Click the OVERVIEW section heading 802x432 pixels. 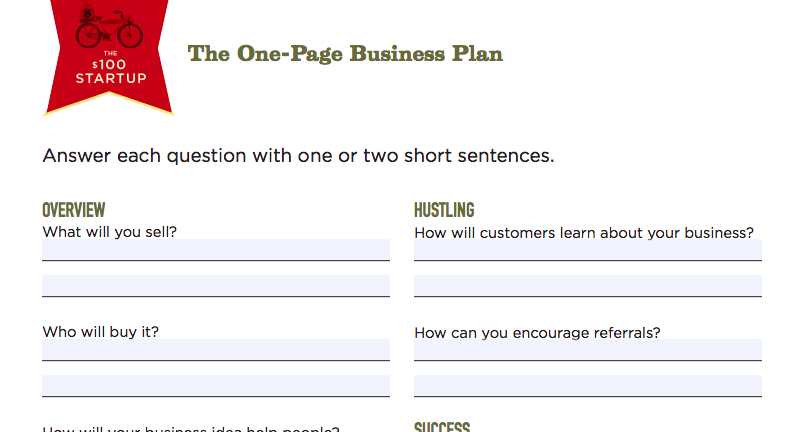point(74,210)
